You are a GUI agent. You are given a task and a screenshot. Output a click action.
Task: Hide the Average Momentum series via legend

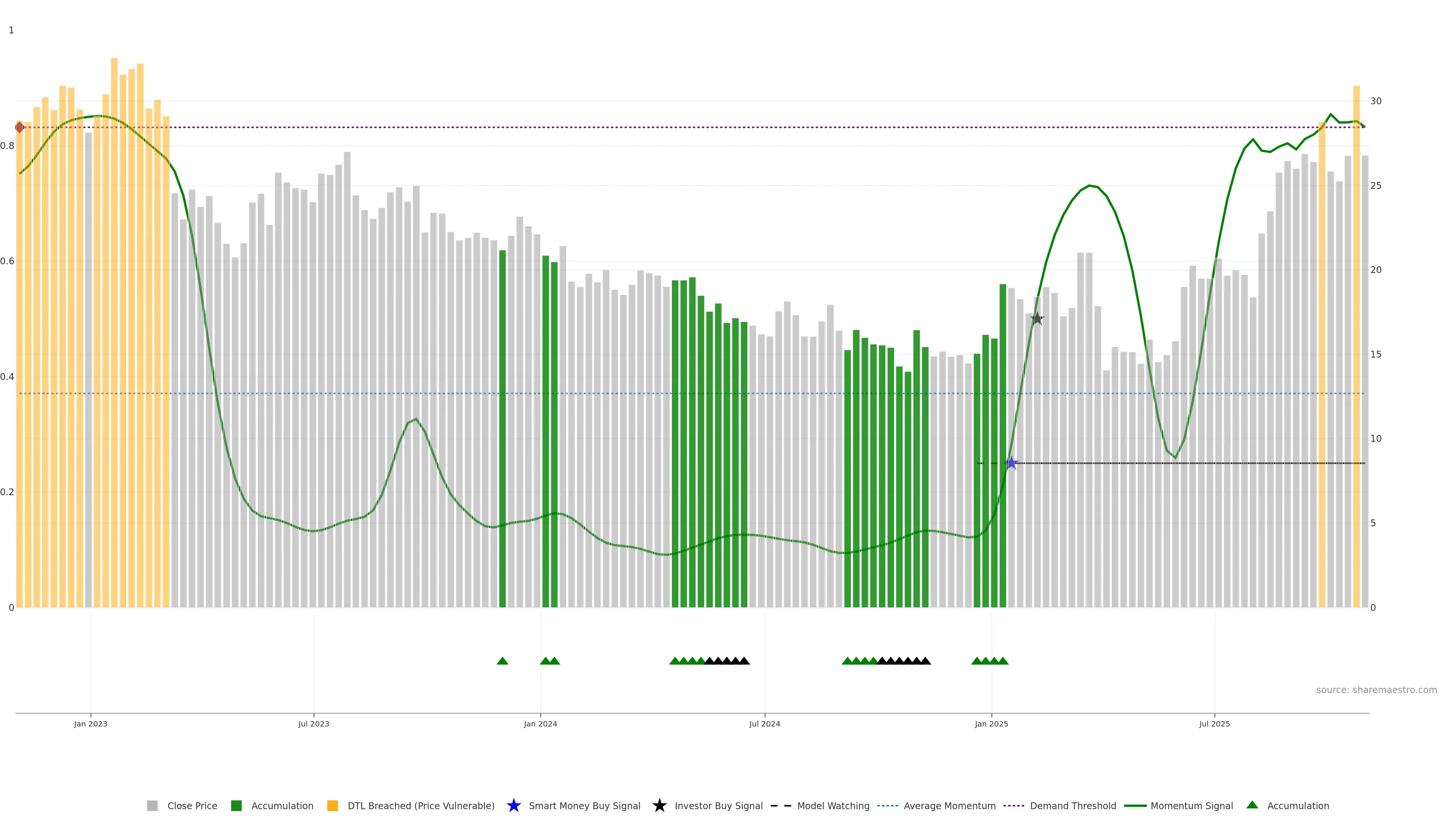click(x=949, y=805)
